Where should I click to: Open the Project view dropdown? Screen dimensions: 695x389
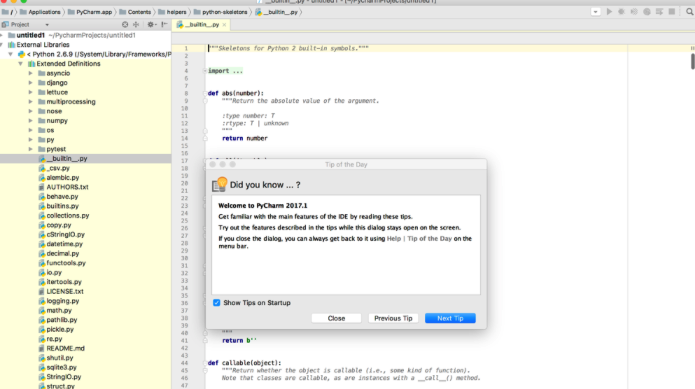pyautogui.click(x=47, y=25)
